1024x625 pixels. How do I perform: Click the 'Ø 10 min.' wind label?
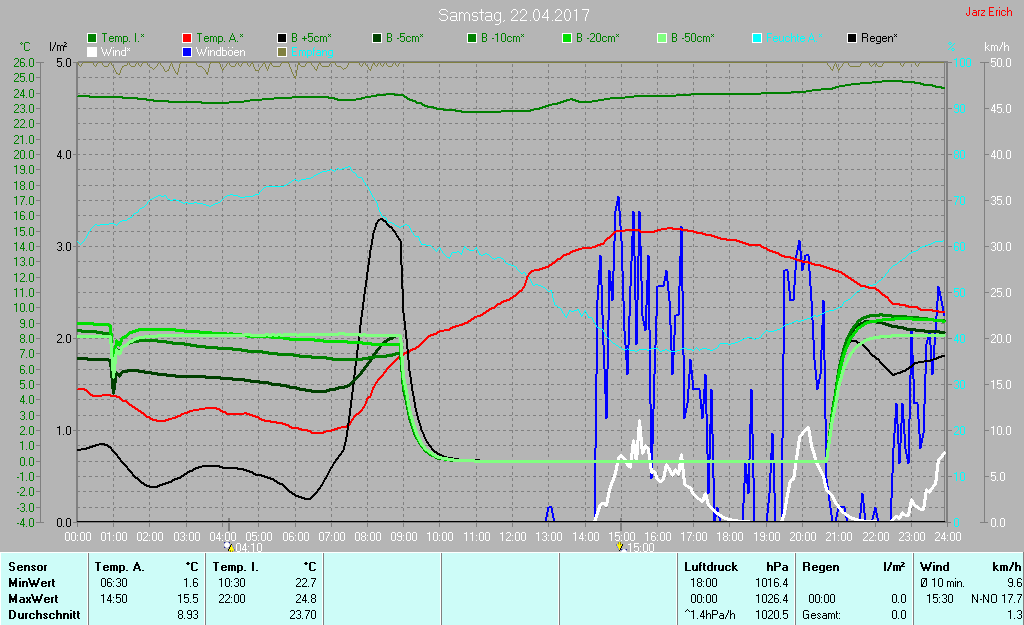tap(942, 583)
